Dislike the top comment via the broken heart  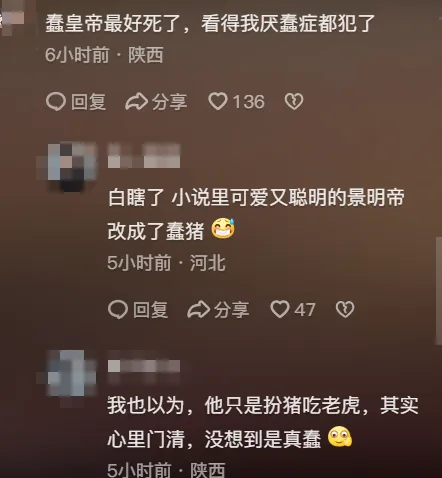click(294, 101)
